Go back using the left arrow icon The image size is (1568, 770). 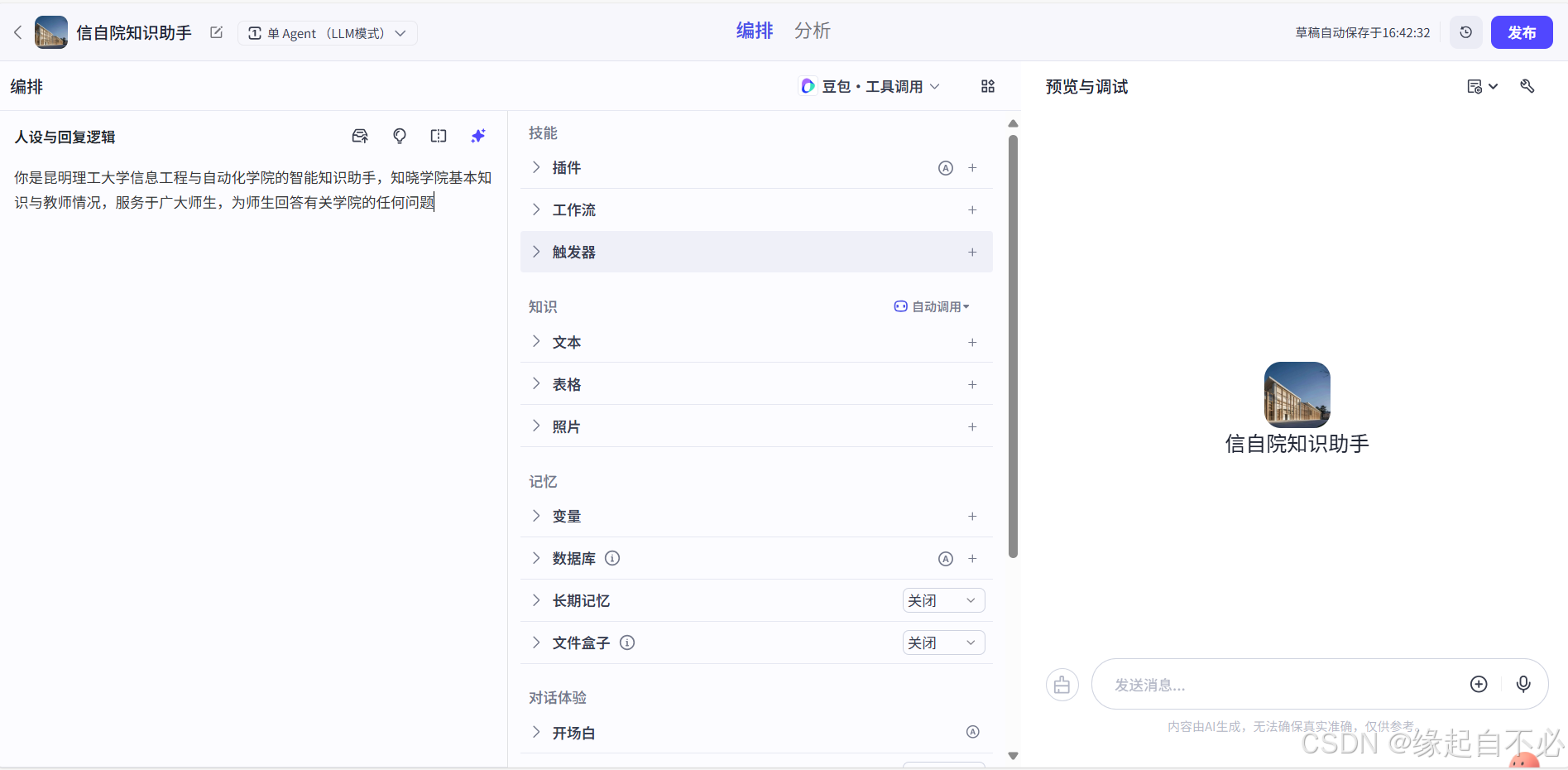click(x=18, y=33)
